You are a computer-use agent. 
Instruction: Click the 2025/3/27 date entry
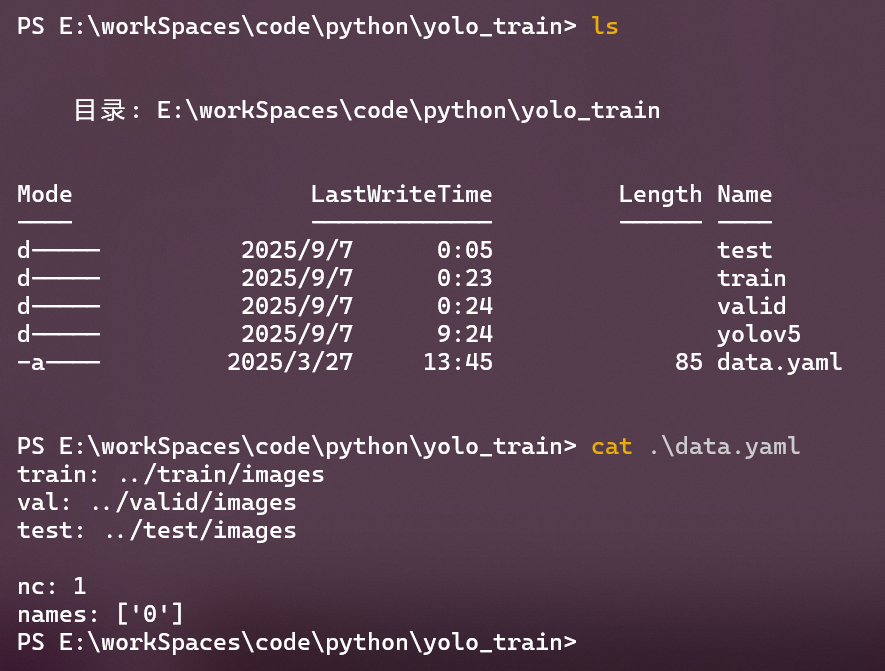(290, 362)
